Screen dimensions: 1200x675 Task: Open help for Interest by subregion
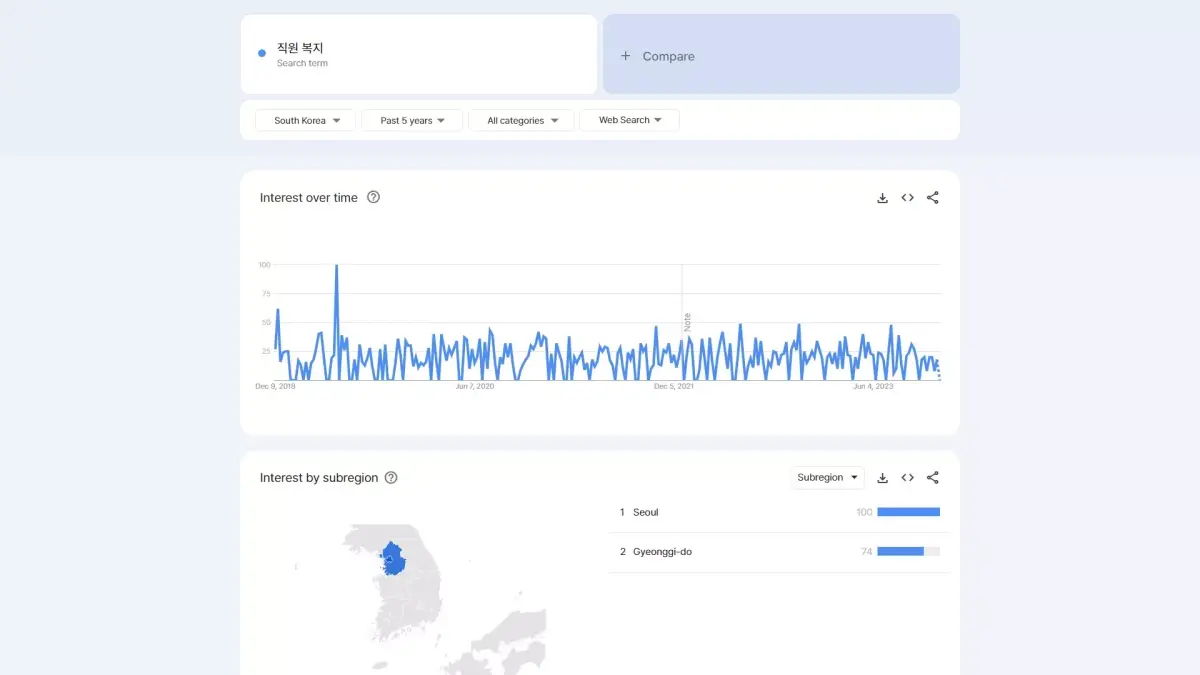click(x=391, y=478)
